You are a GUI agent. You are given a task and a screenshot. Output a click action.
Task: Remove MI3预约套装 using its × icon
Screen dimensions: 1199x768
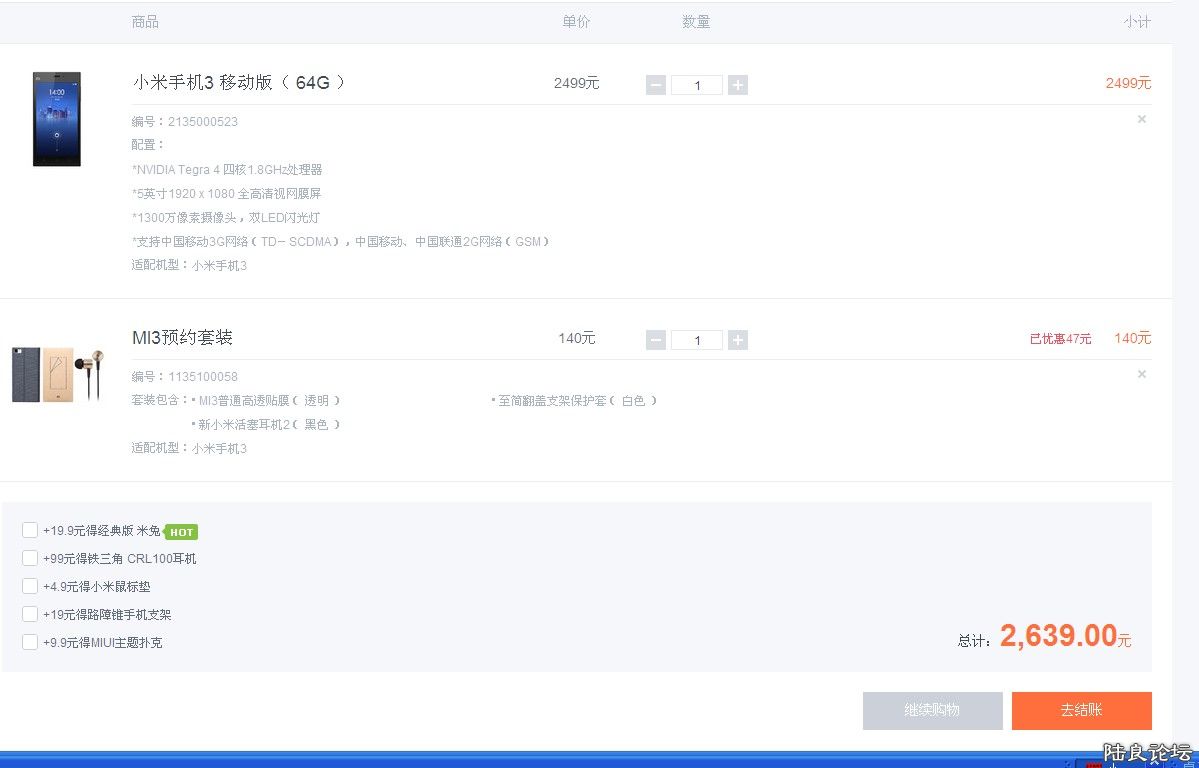tap(1141, 374)
